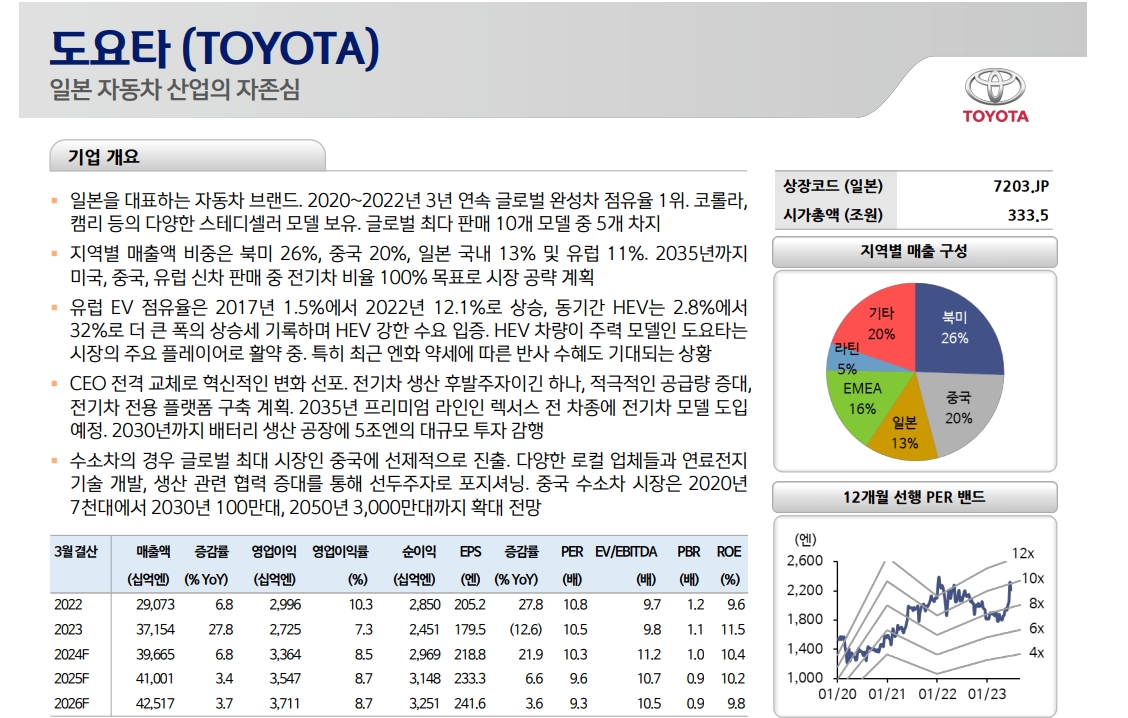Click the '3월 결산' table header

[x=76, y=552]
